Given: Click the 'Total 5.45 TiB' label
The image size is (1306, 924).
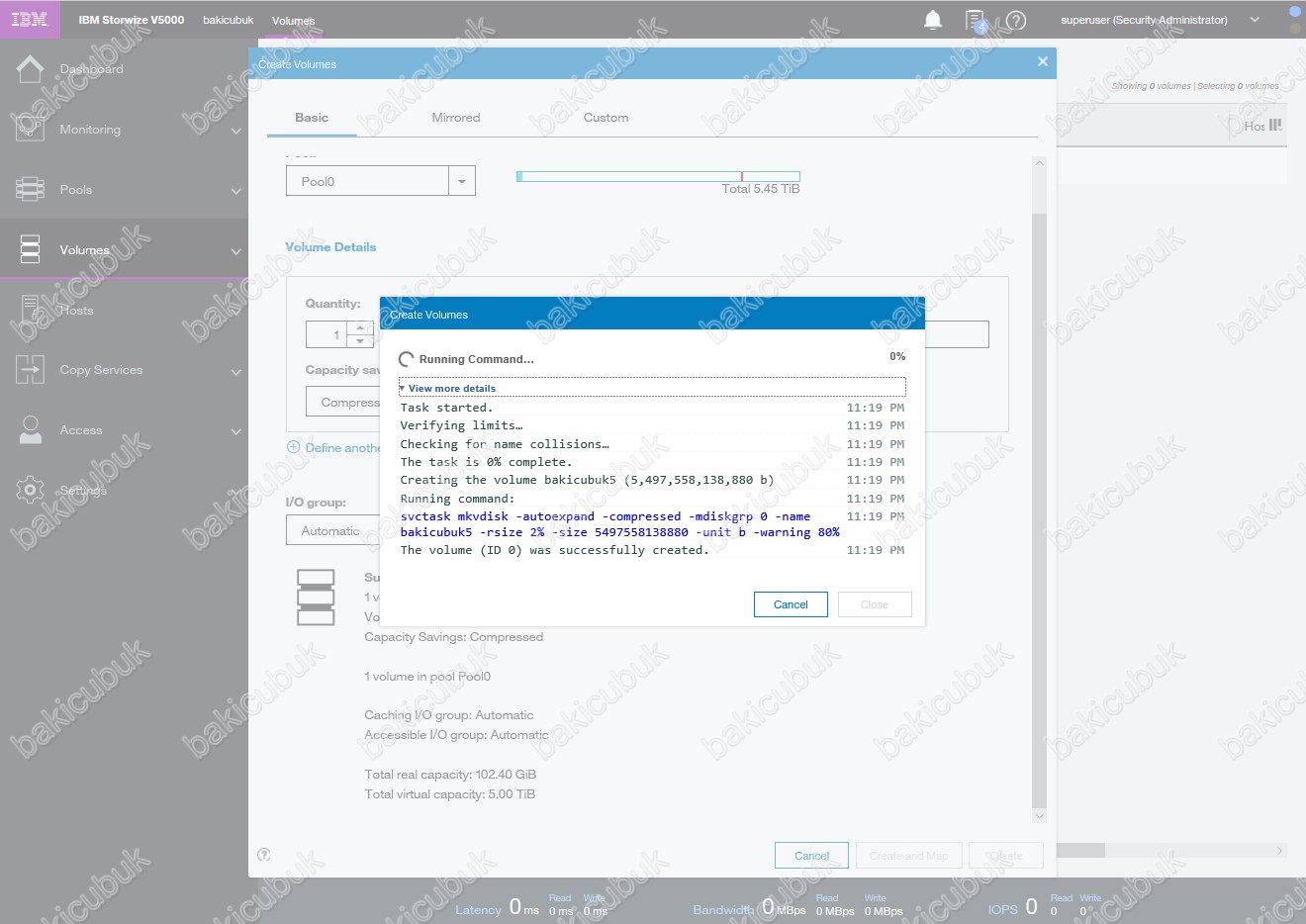Looking at the screenshot, I should [761, 189].
